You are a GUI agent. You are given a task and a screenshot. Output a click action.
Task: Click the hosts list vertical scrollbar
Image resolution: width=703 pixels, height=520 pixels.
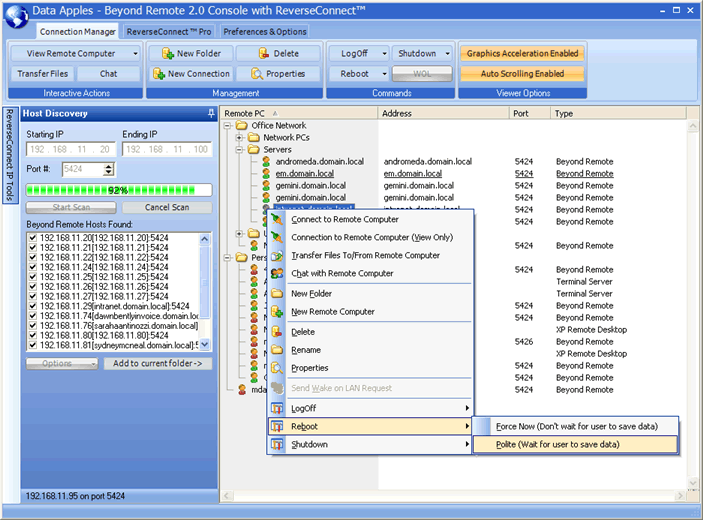[204, 291]
